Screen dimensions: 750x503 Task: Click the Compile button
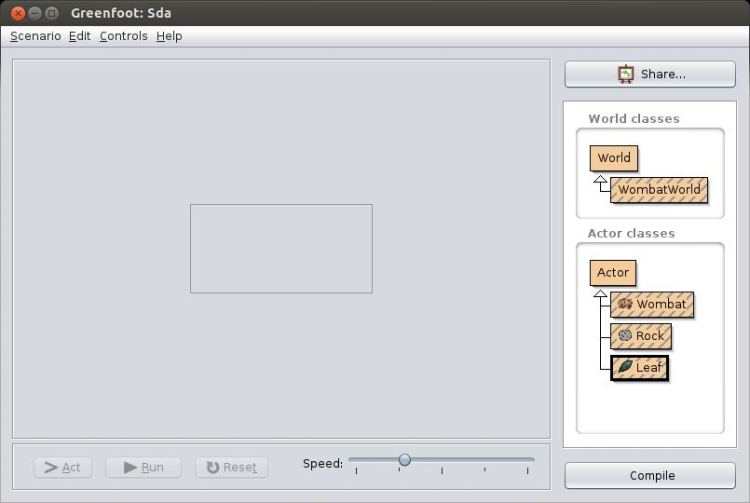pos(650,476)
